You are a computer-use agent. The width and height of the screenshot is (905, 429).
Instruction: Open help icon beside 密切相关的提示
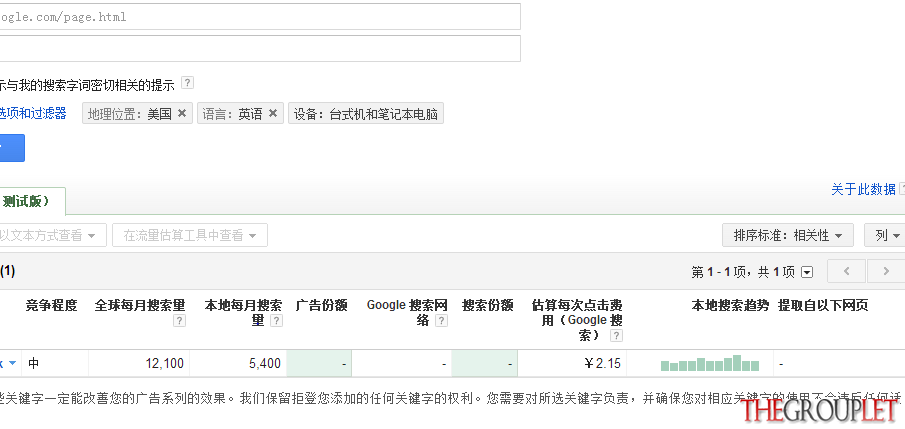click(x=187, y=83)
